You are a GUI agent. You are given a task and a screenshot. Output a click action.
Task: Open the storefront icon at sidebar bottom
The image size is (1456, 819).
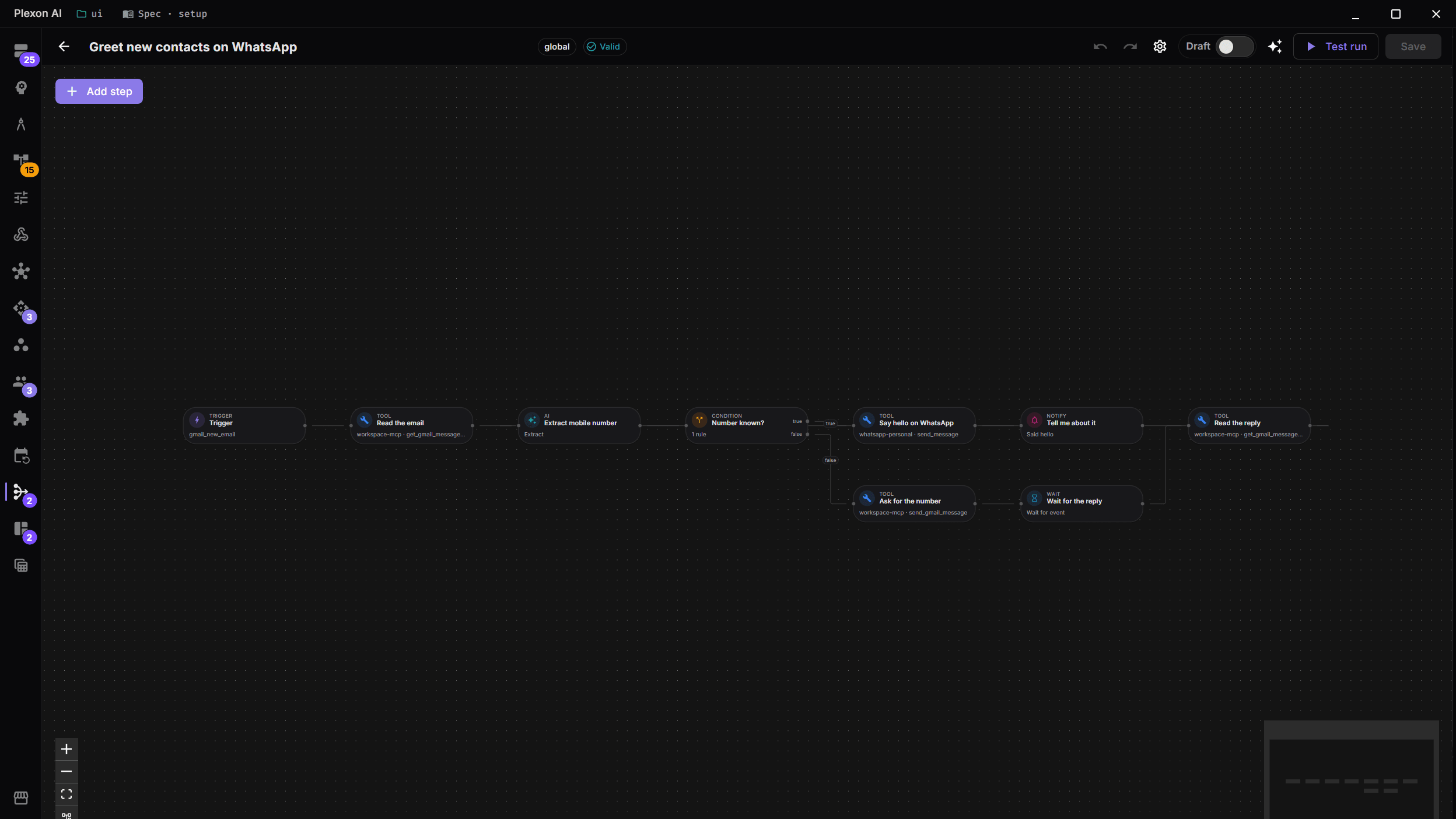pyautogui.click(x=21, y=797)
